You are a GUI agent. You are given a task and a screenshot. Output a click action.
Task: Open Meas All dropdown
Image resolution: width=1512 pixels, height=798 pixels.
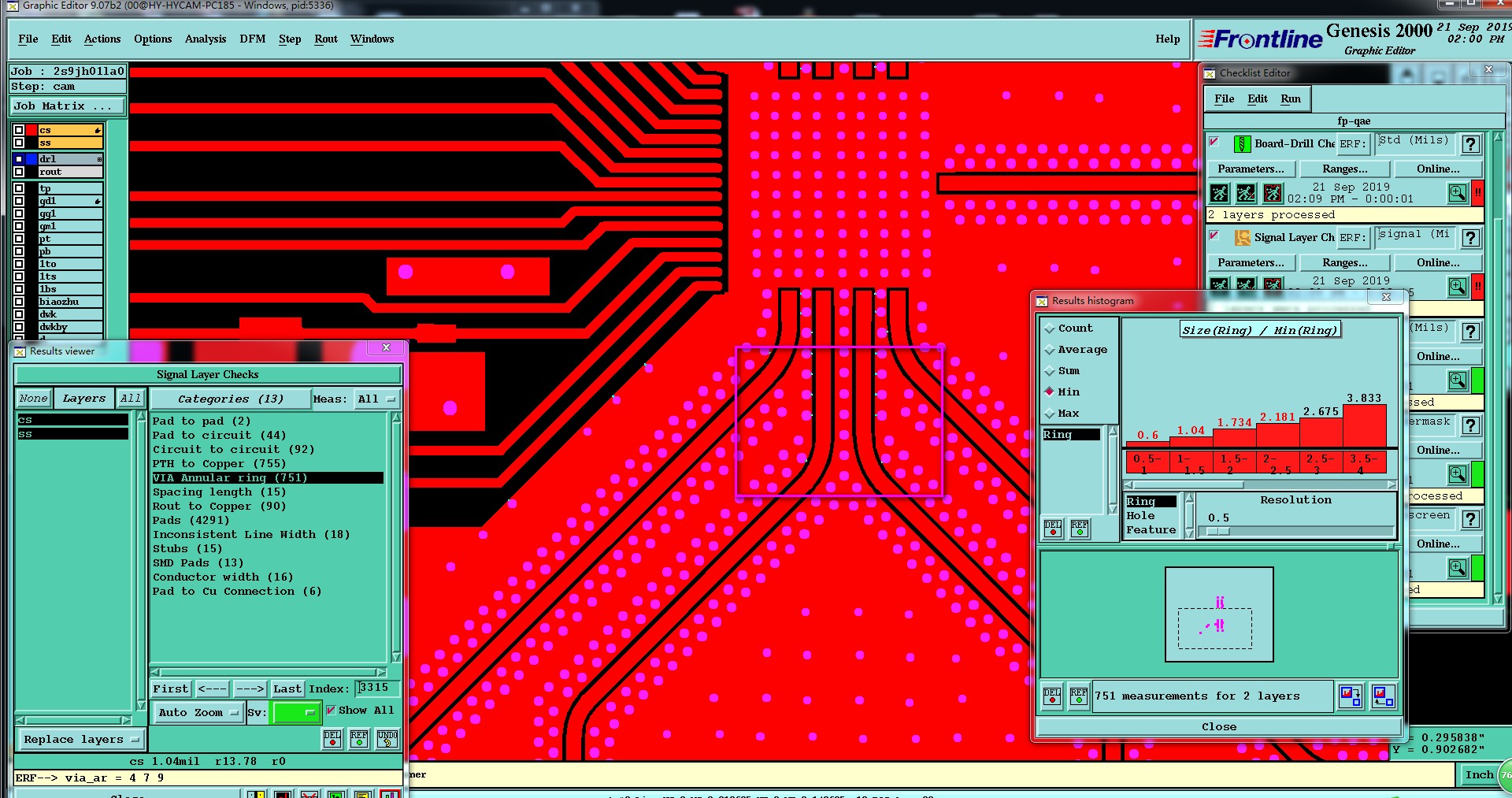tap(377, 399)
